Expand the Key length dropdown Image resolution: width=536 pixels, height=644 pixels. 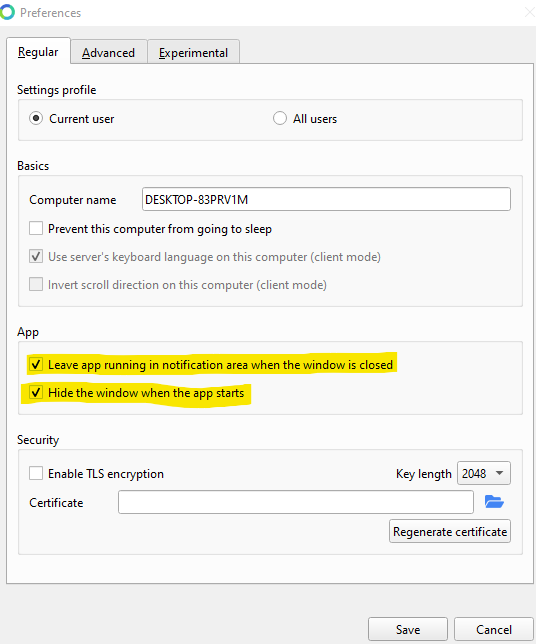tap(484, 473)
